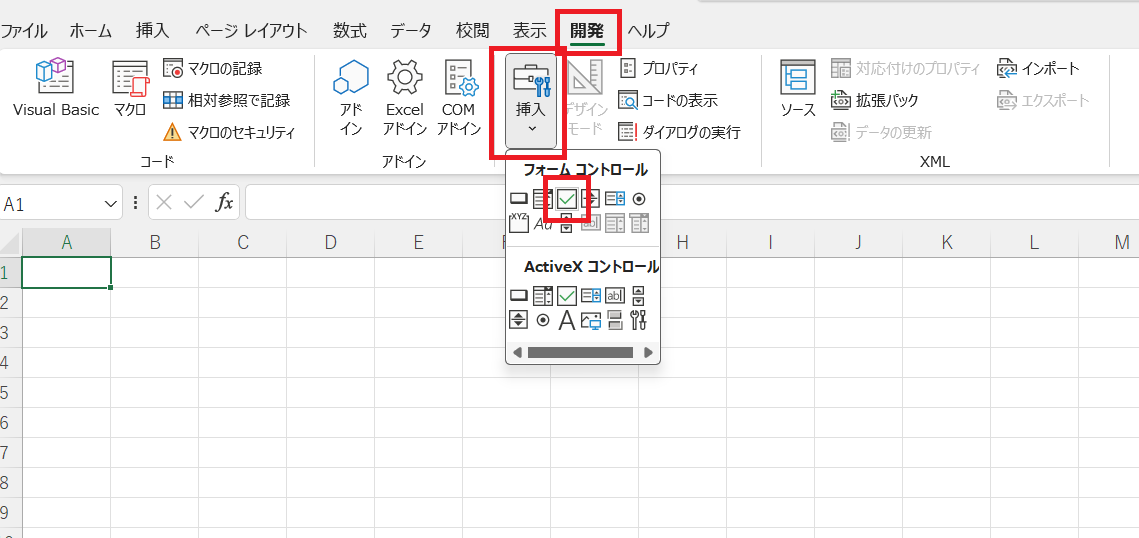This screenshot has height=538, width=1139.
Task: Select column D header
Action: pyautogui.click(x=331, y=242)
